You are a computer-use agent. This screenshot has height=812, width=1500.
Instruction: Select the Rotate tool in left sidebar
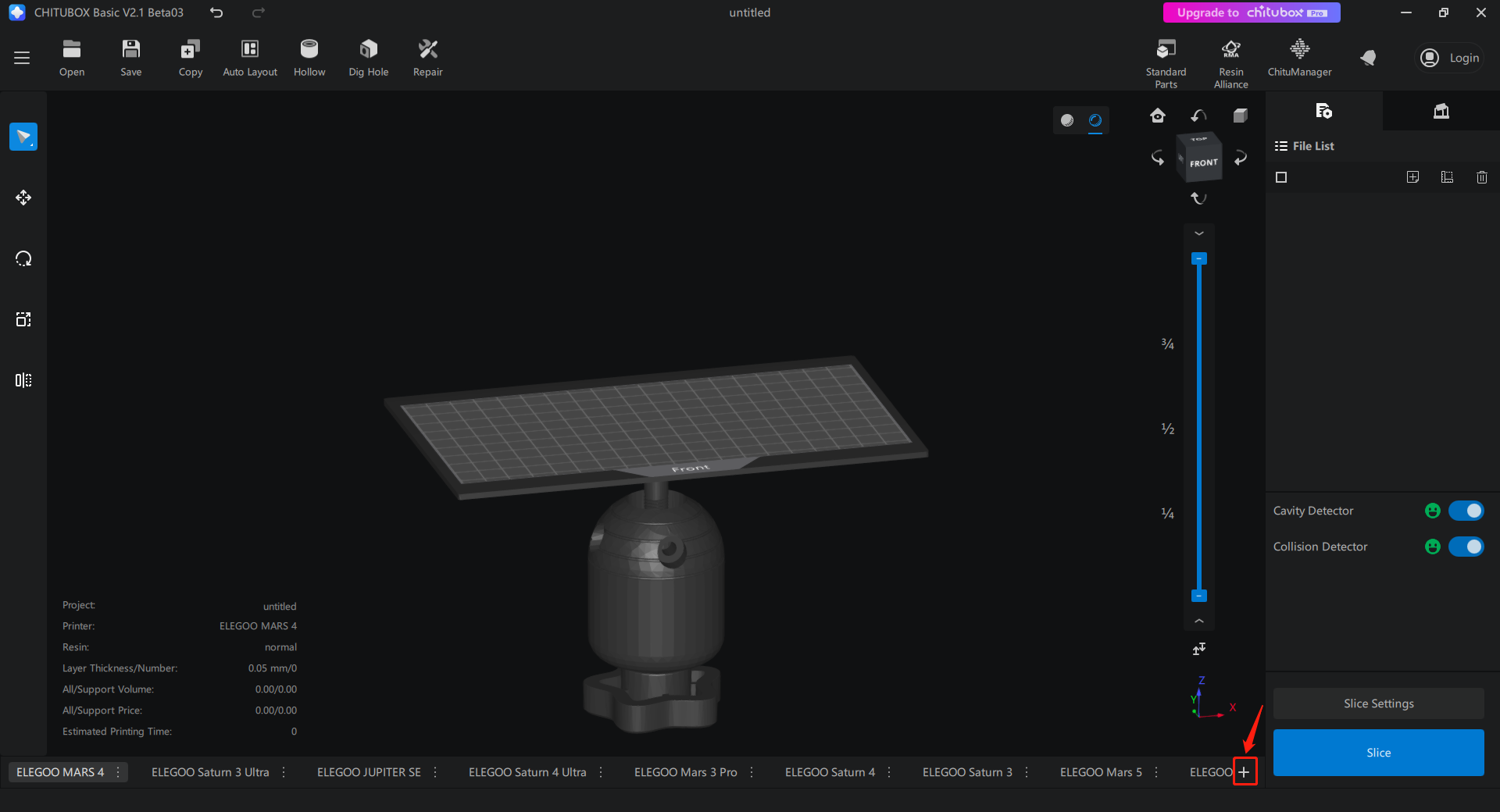coord(23,258)
